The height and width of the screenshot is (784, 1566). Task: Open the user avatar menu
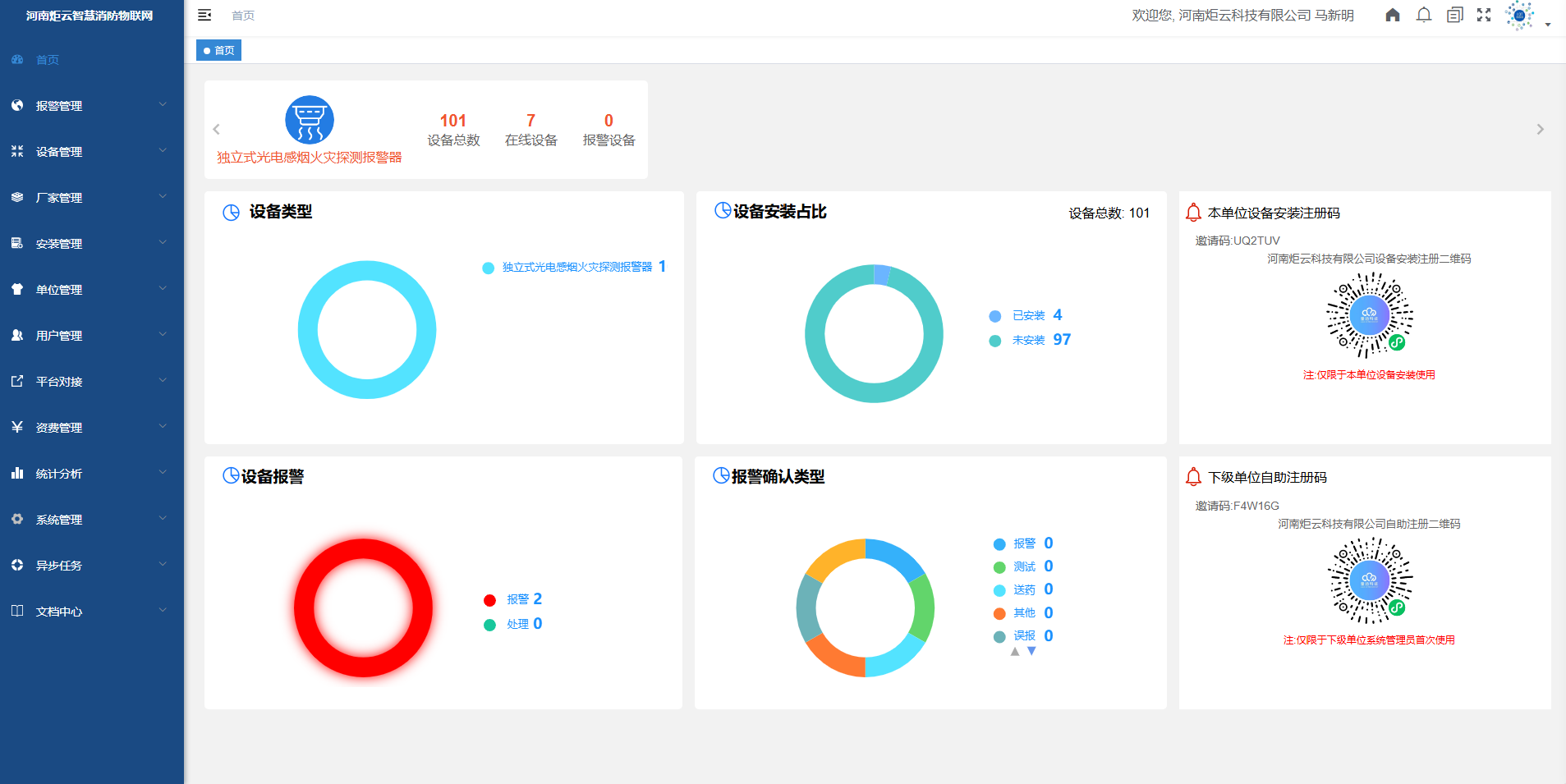[1519, 16]
